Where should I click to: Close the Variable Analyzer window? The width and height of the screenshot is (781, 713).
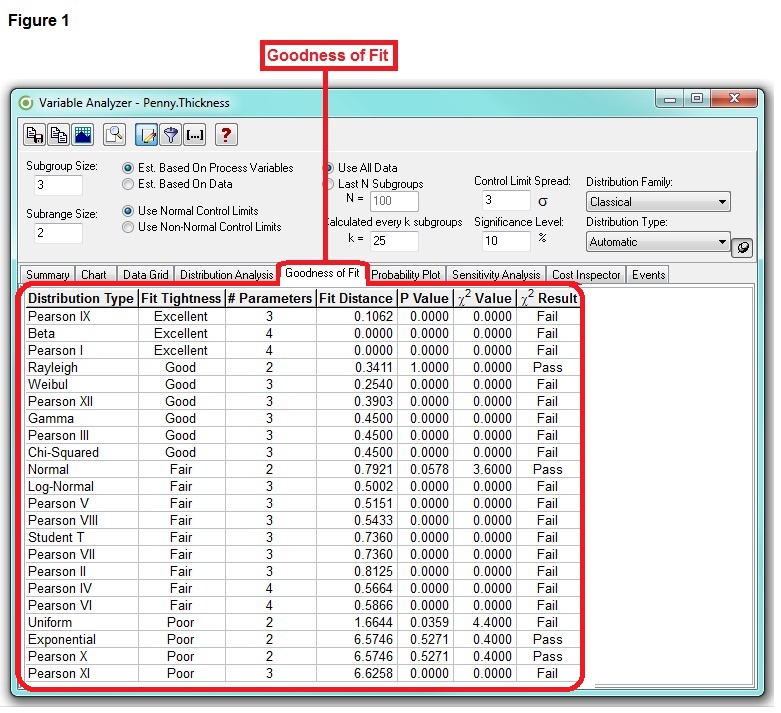point(734,99)
